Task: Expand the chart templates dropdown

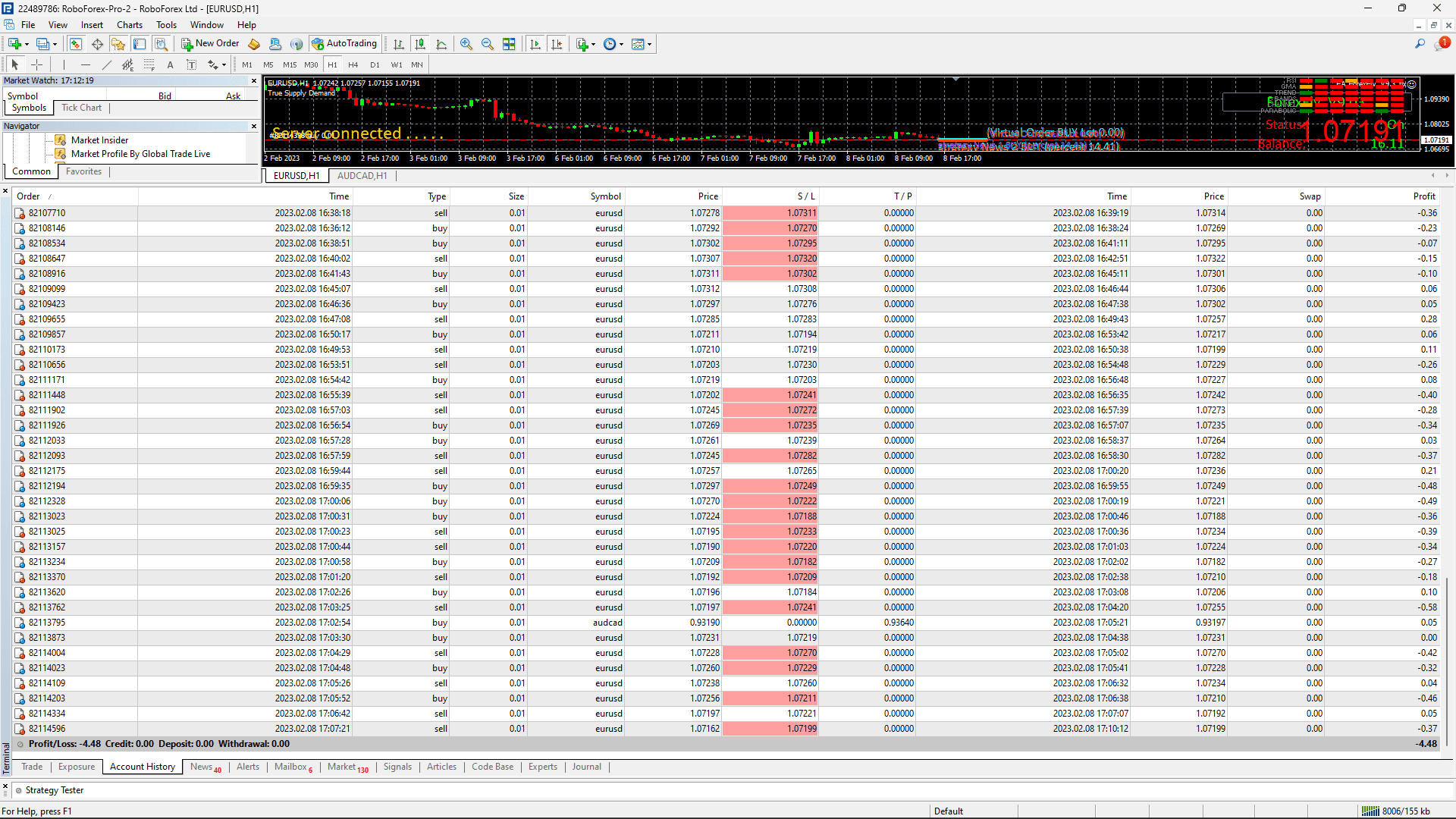Action: click(650, 44)
